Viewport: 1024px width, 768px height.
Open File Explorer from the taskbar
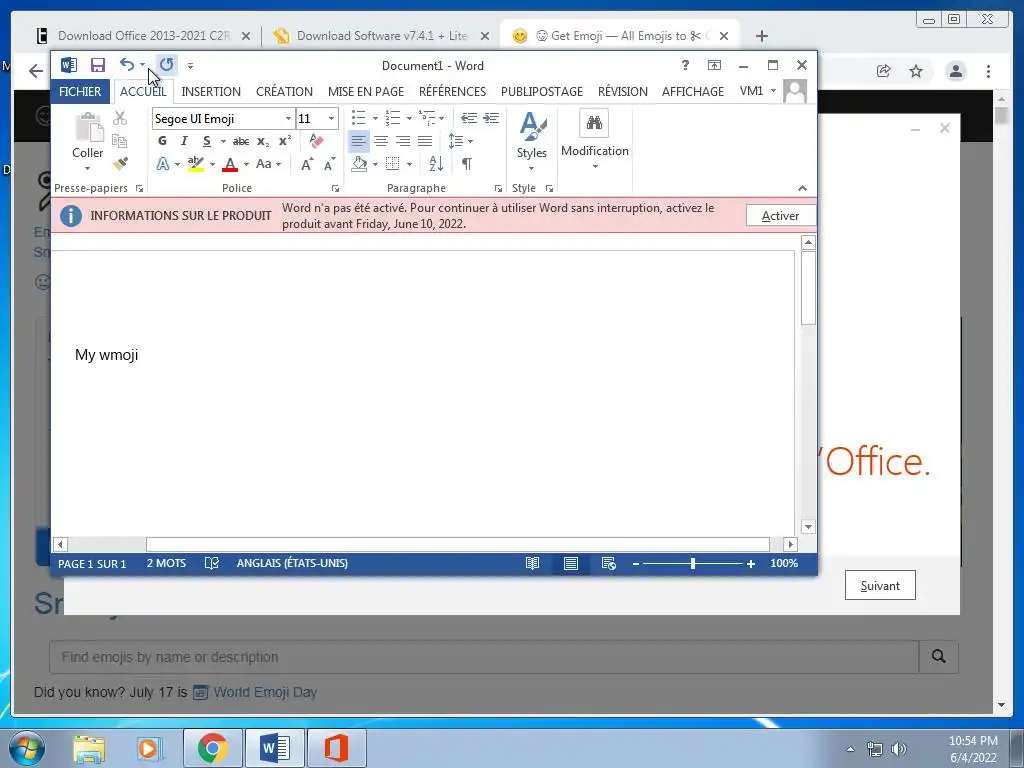89,748
